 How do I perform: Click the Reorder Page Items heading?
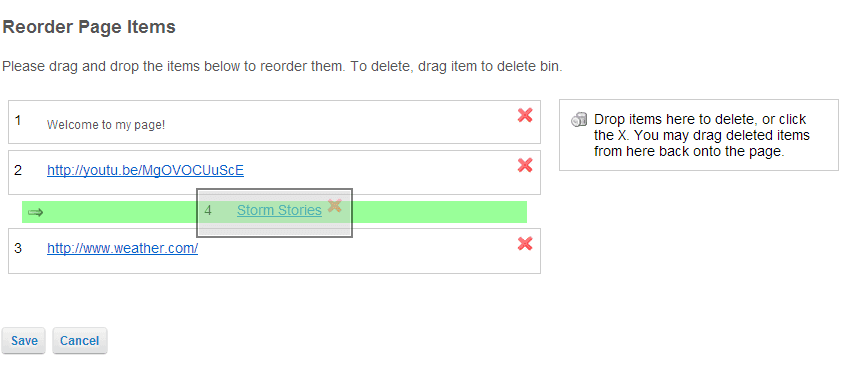(x=89, y=27)
